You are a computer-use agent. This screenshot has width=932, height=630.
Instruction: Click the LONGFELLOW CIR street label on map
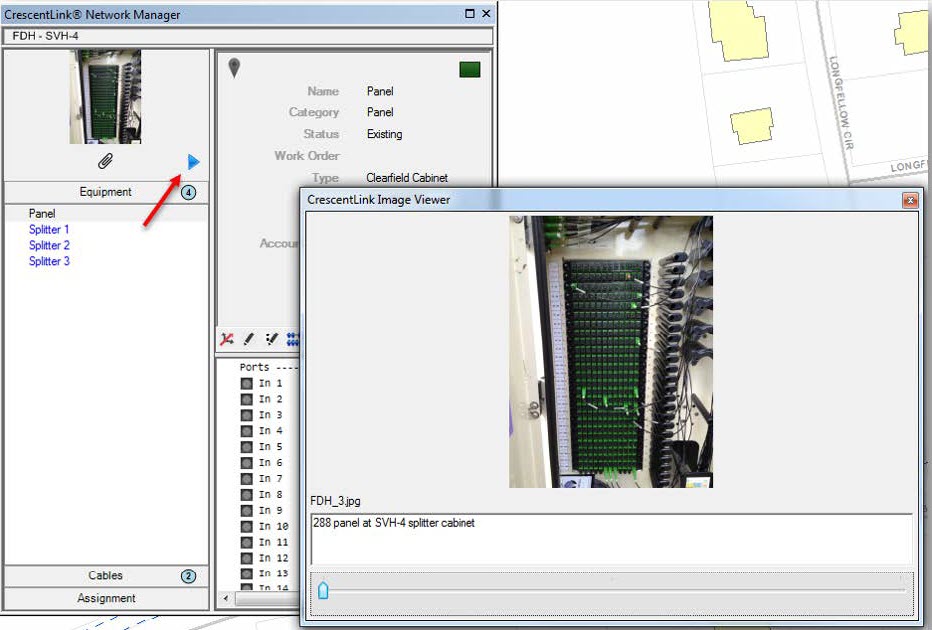pyautogui.click(x=841, y=102)
